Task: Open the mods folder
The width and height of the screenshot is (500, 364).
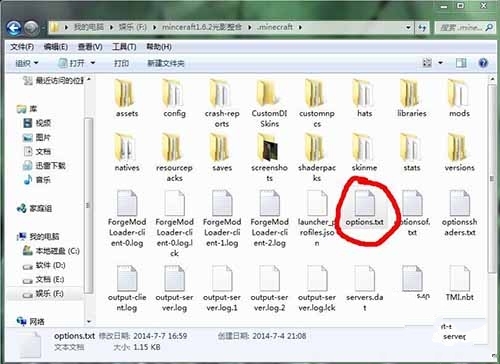Action: coord(459,98)
